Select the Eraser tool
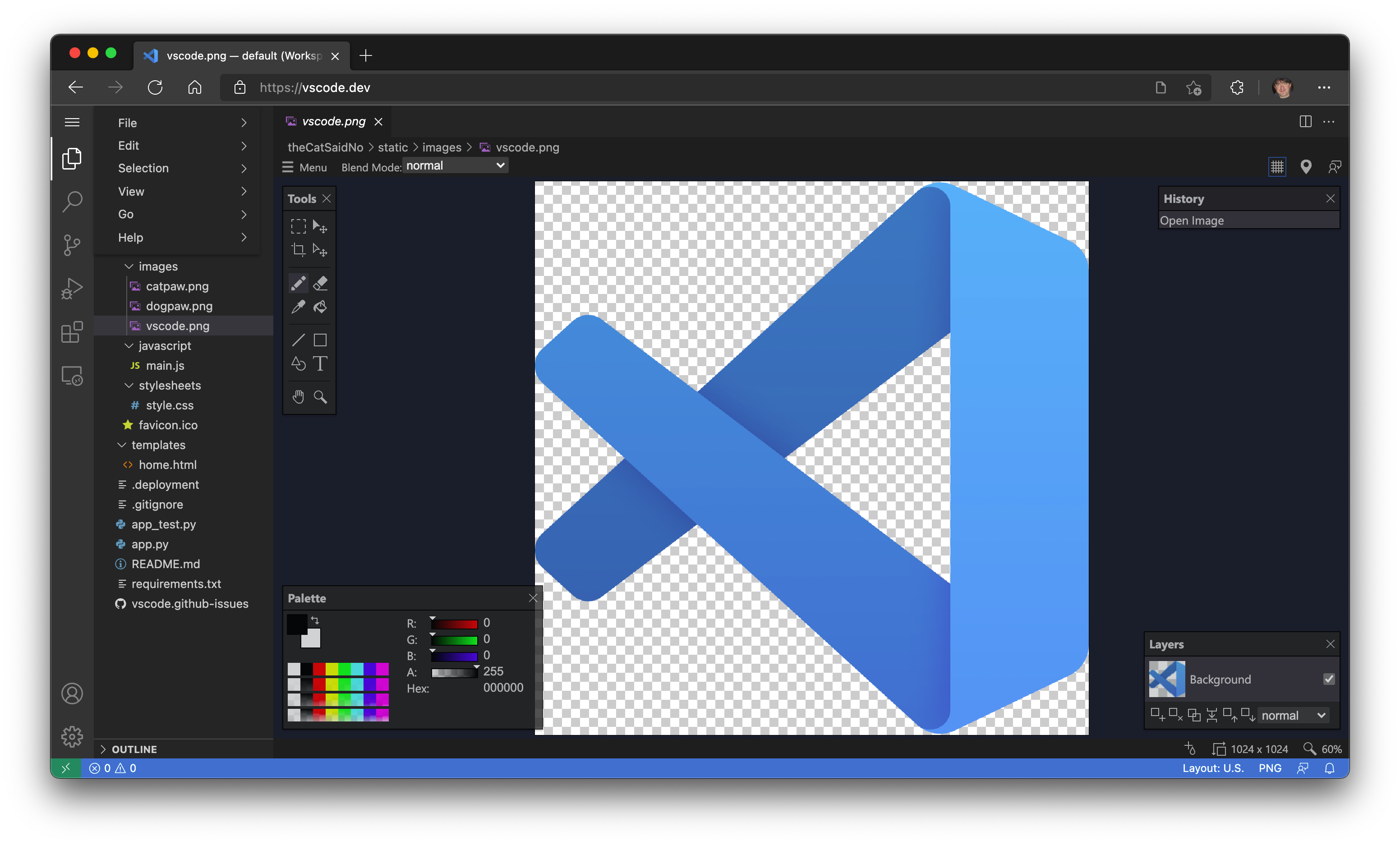The image size is (1400, 845). (321, 283)
